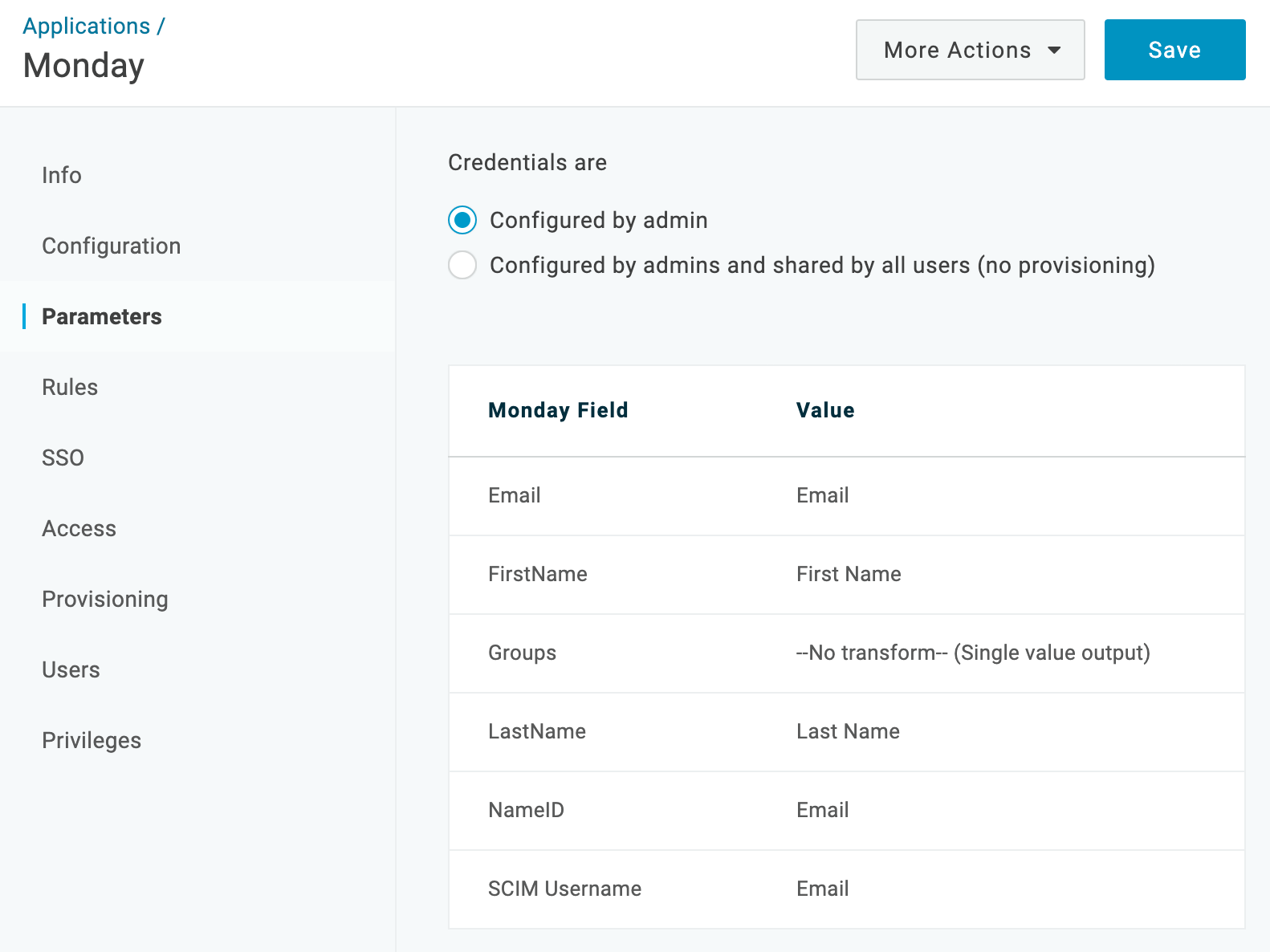This screenshot has width=1270, height=952.
Task: Open the More Actions dropdown
Action: (x=970, y=50)
